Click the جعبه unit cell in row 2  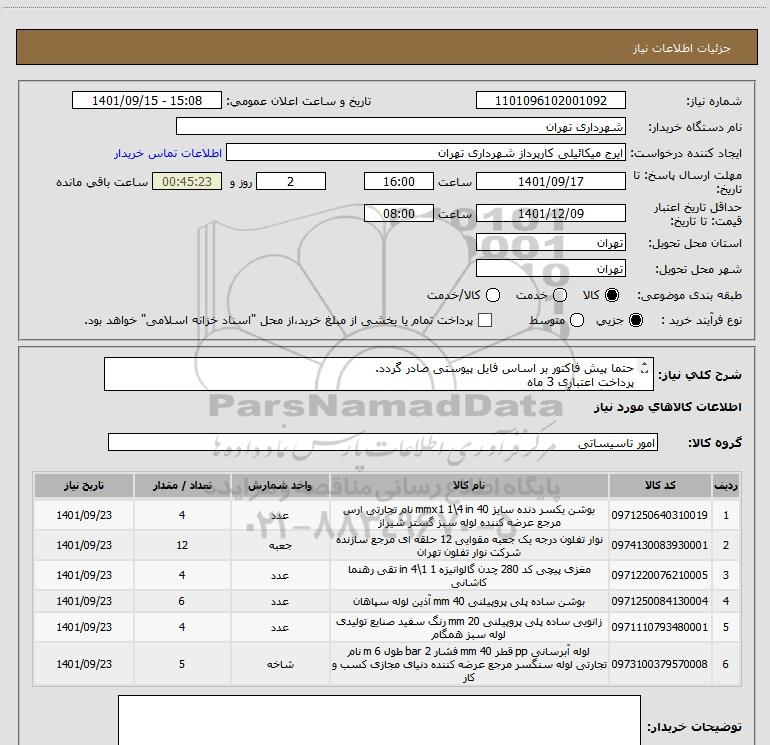280,546
